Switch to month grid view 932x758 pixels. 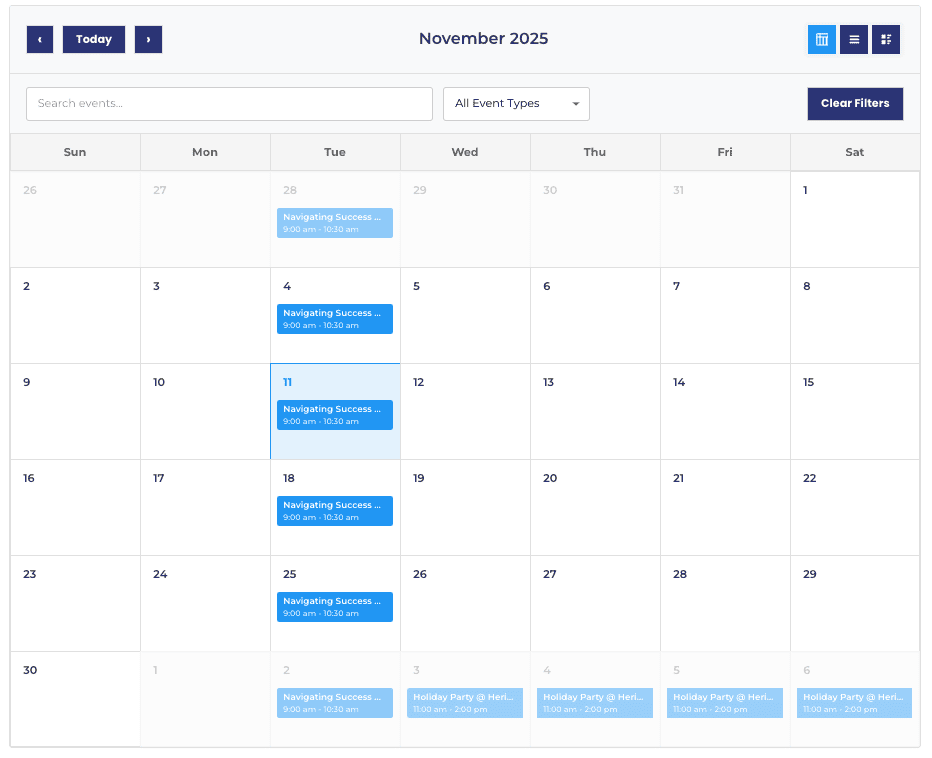[x=822, y=40]
